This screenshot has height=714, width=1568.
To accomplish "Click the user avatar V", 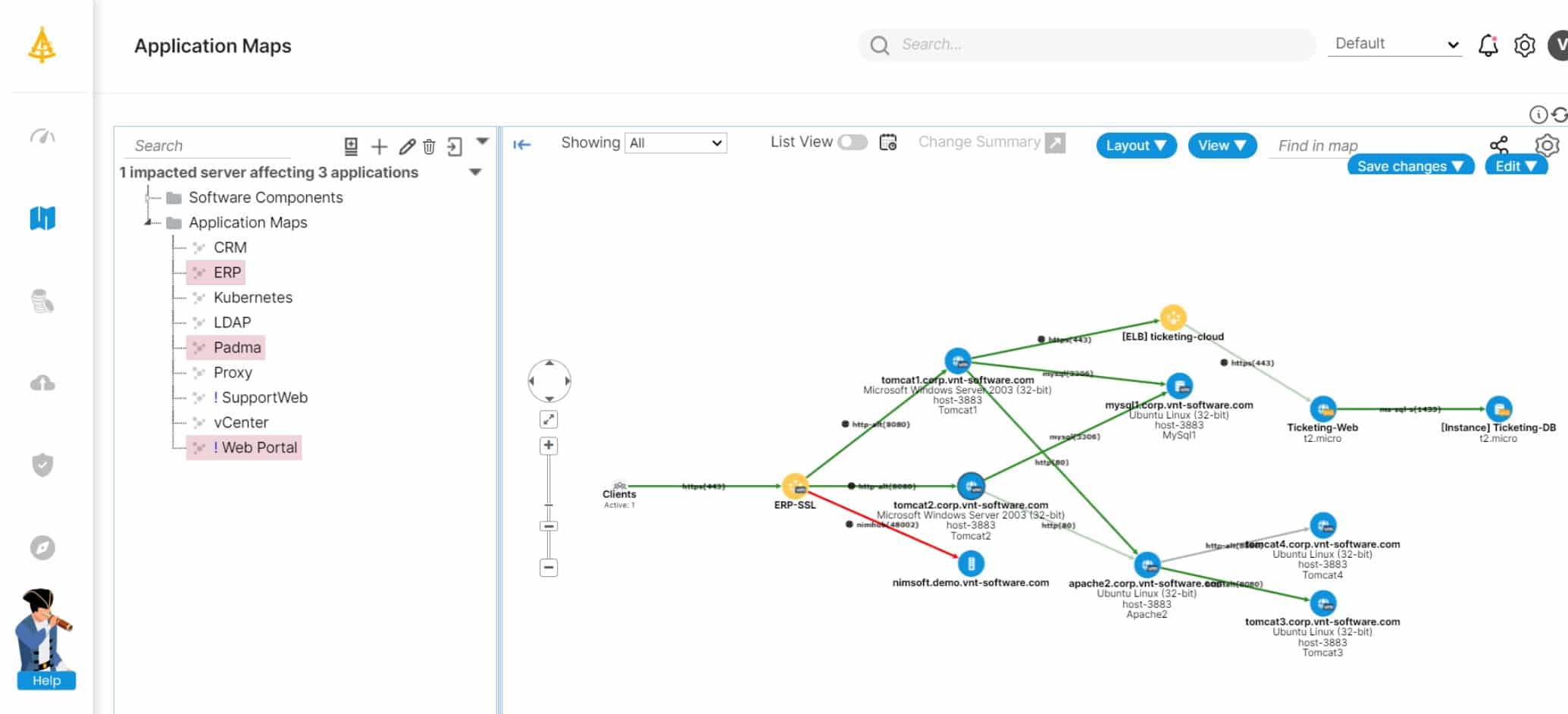I will 1559,45.
